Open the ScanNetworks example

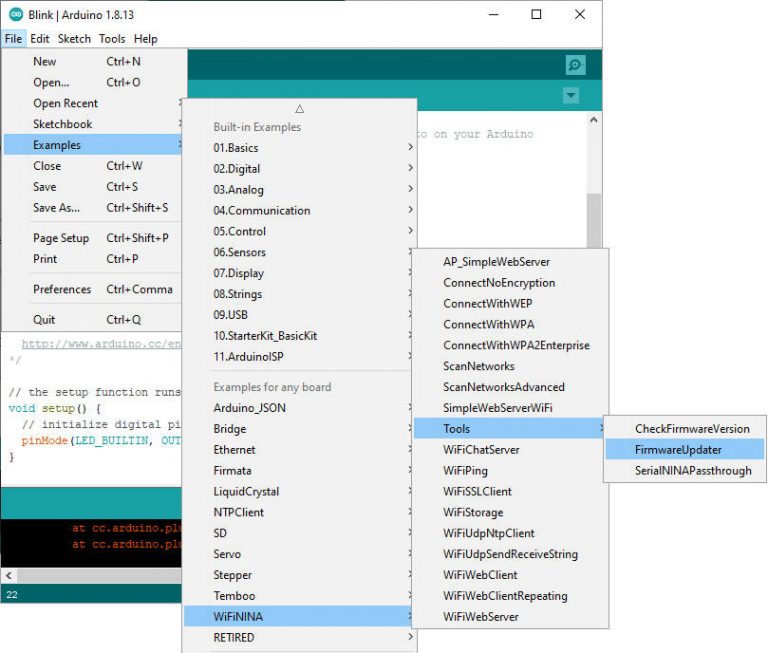[510, 366]
